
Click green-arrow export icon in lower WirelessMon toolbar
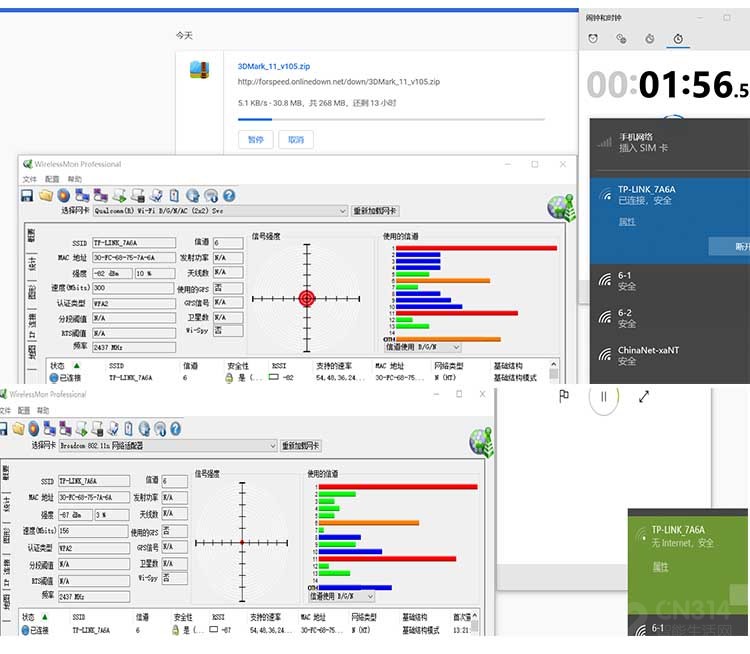82,429
